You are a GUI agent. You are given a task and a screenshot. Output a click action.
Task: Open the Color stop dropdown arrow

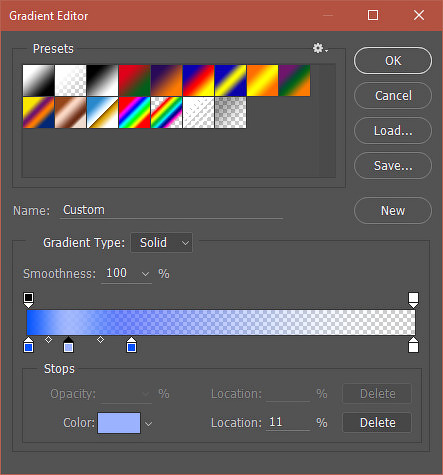tap(149, 424)
